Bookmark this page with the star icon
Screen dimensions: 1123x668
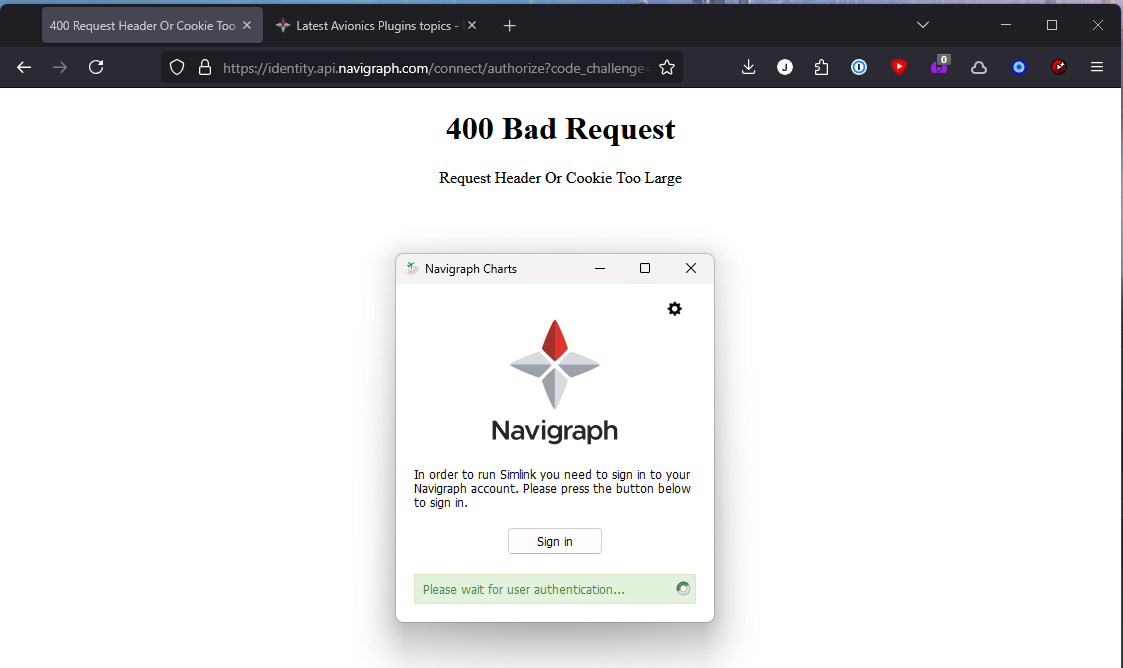(x=667, y=67)
